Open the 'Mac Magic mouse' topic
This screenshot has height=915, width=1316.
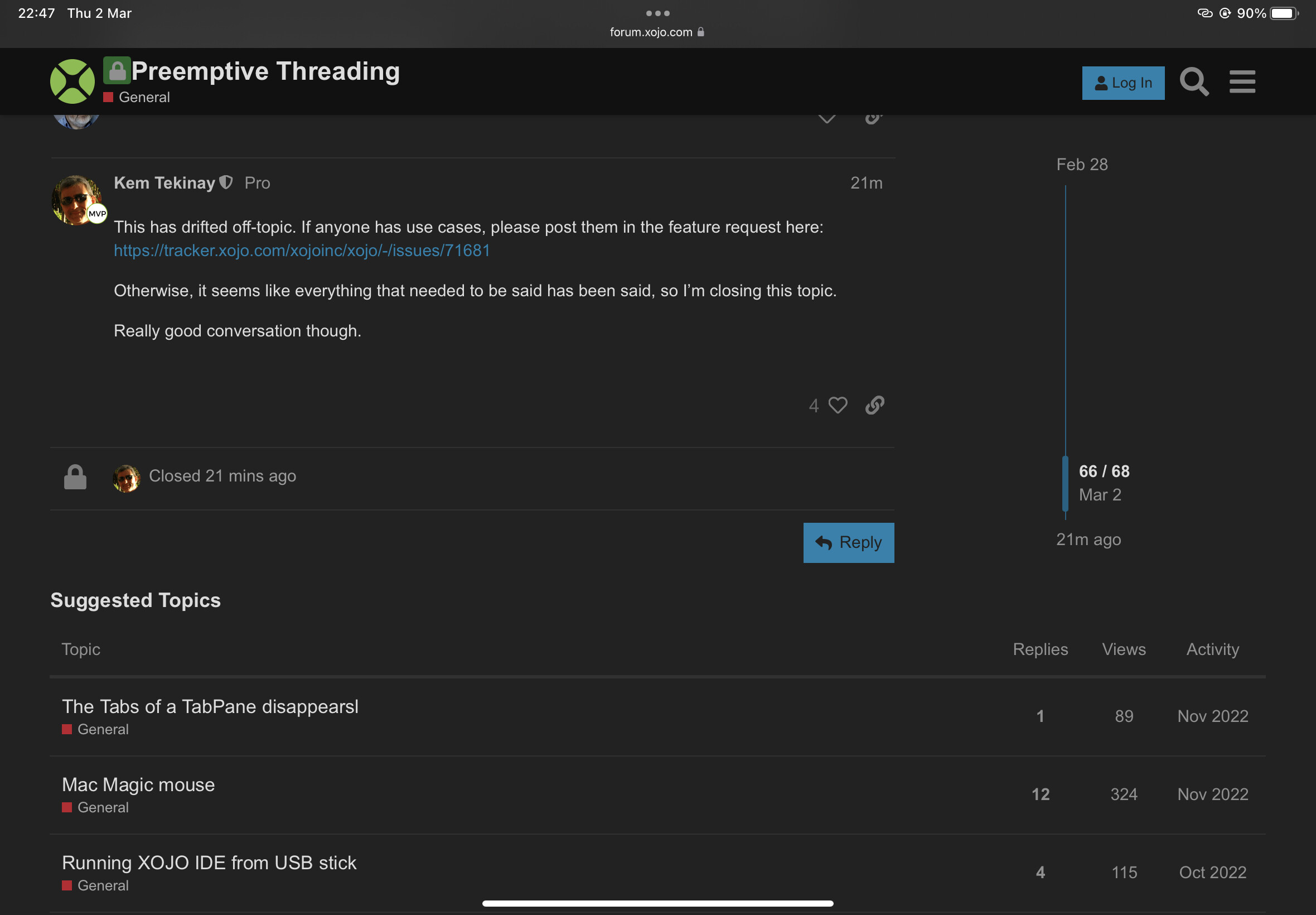click(x=138, y=784)
